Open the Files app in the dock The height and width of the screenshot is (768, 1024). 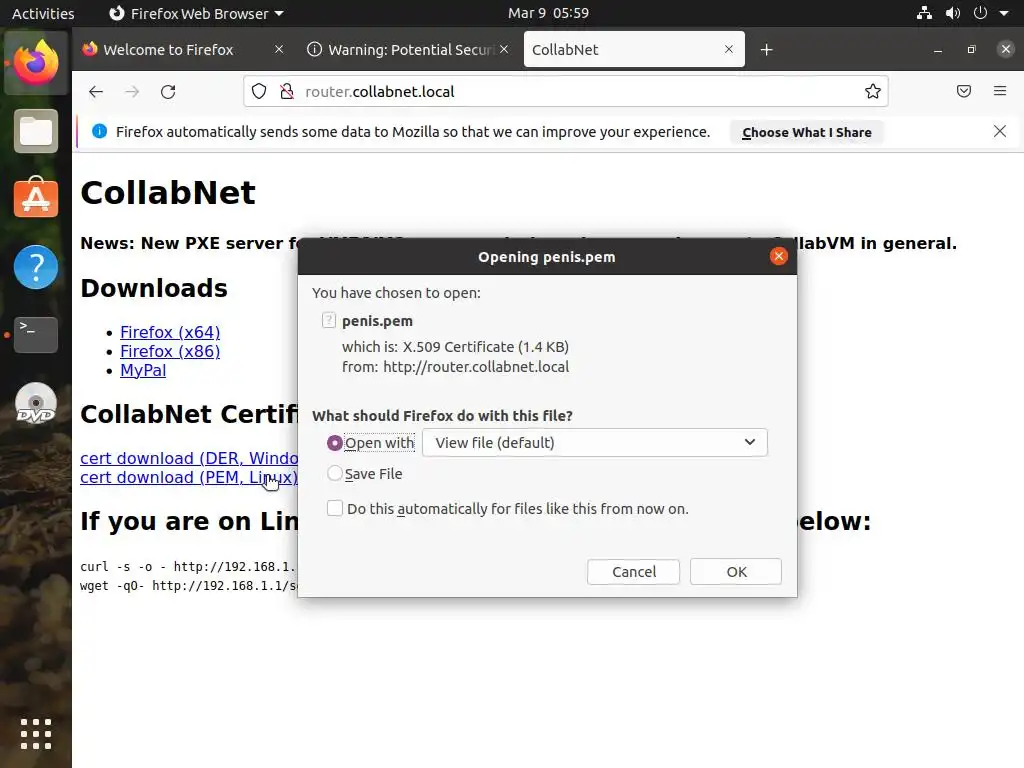(x=36, y=131)
